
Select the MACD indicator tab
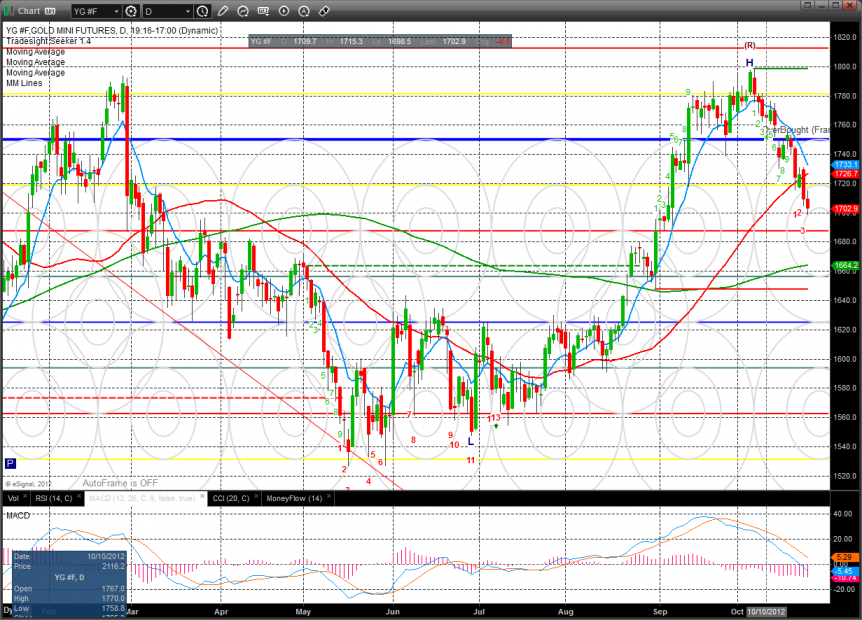142,499
